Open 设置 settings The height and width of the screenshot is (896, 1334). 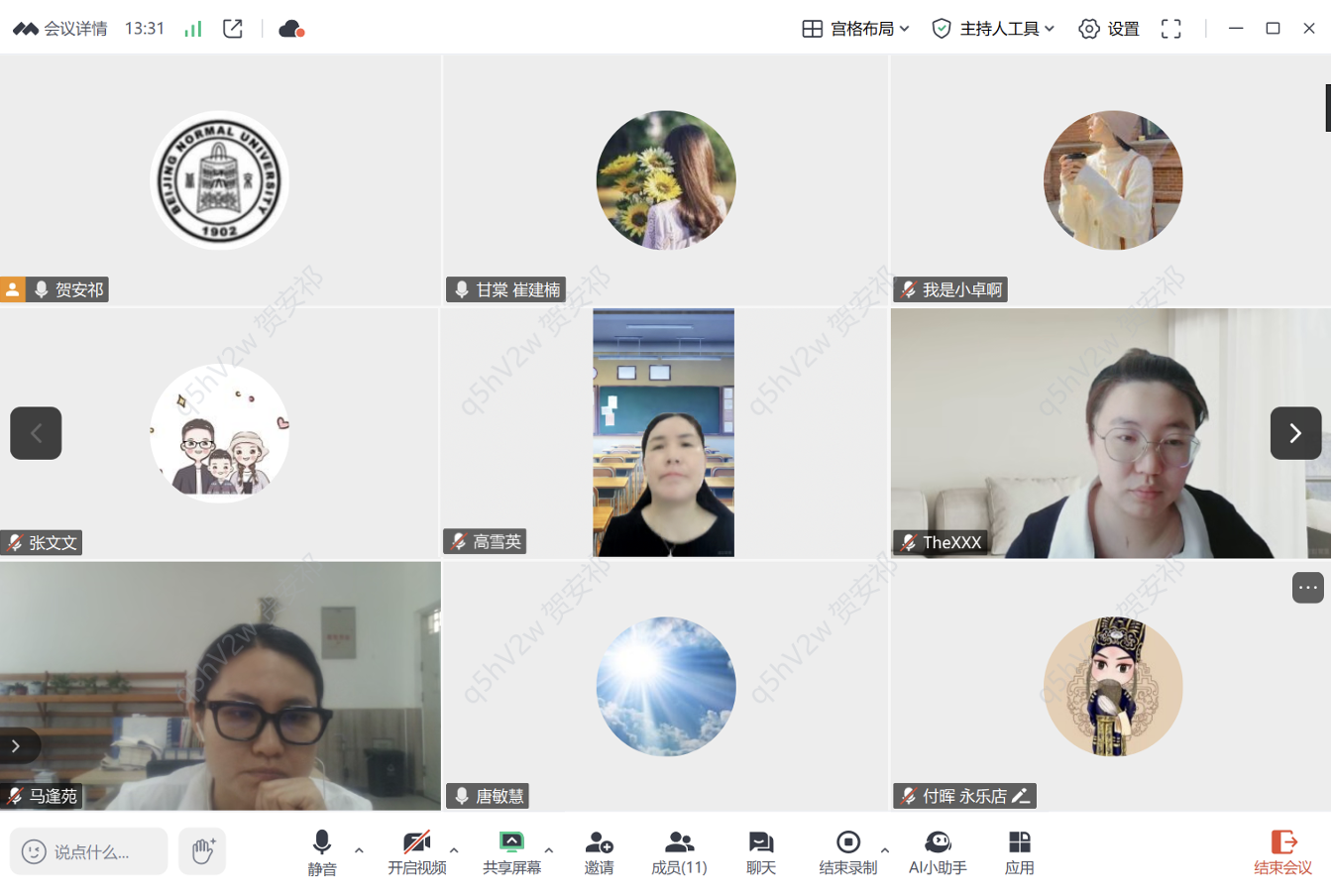1109,29
